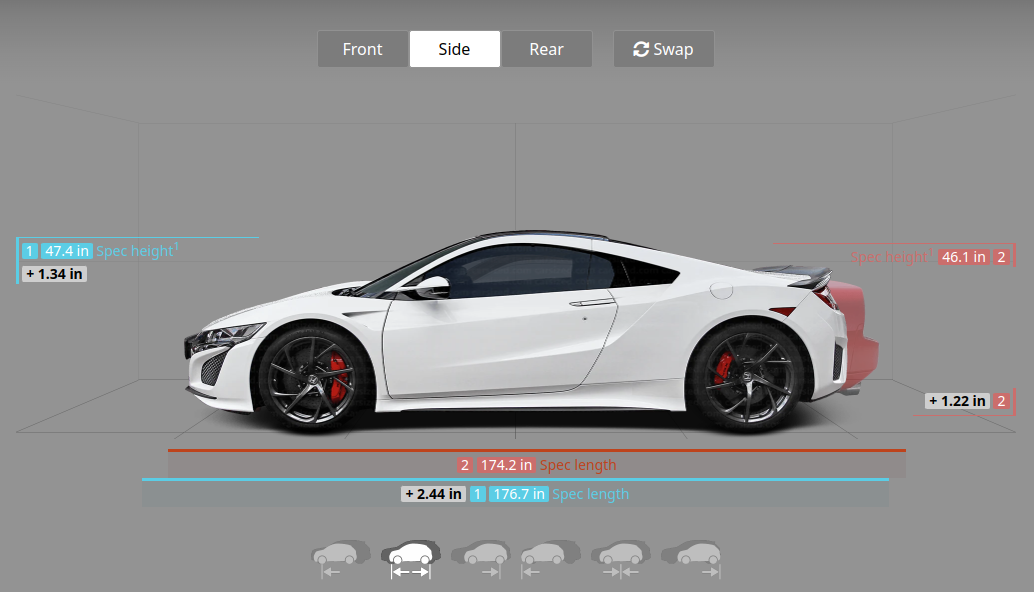Select the Side view tab
Screen dimensions: 1034x592
[x=454, y=49]
